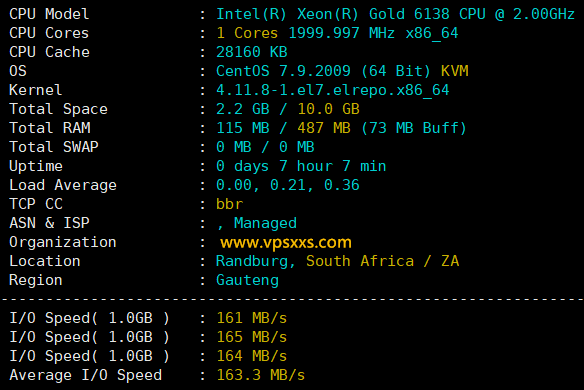The height and width of the screenshot is (390, 584).
Task: Select '2.2 GB' used space value
Action: point(243,109)
